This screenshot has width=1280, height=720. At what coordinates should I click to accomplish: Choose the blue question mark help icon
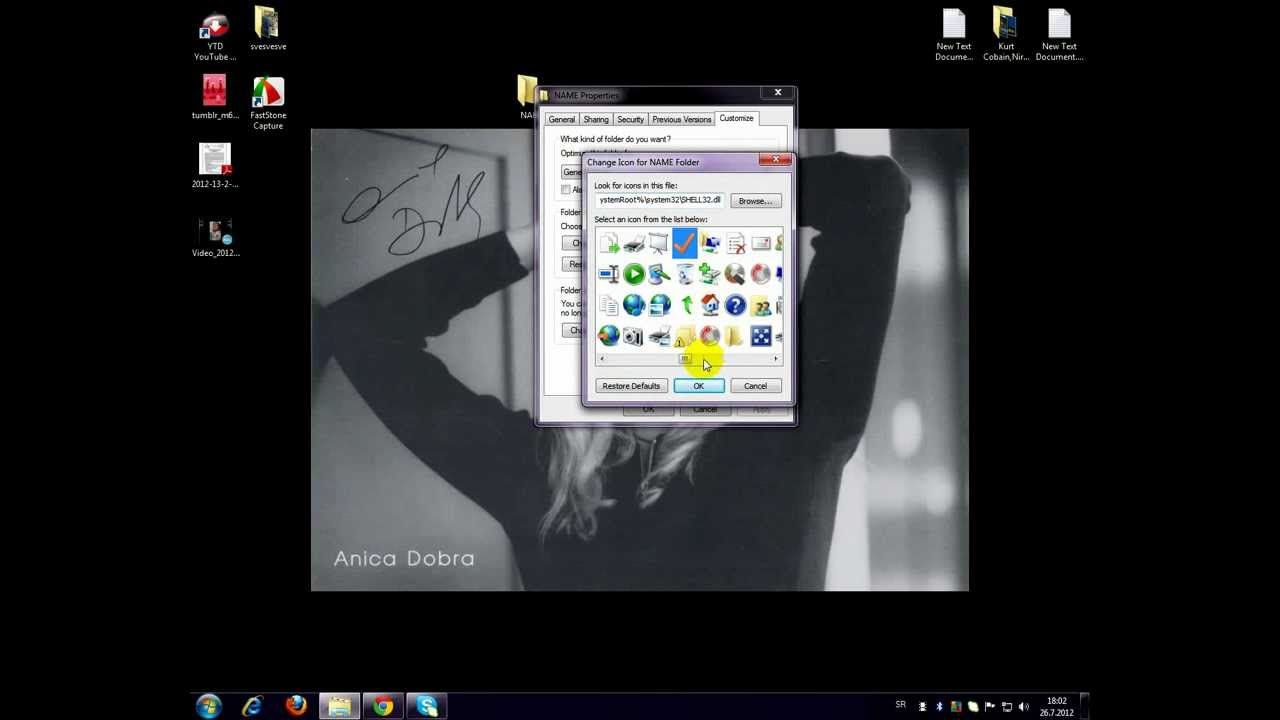(x=735, y=305)
